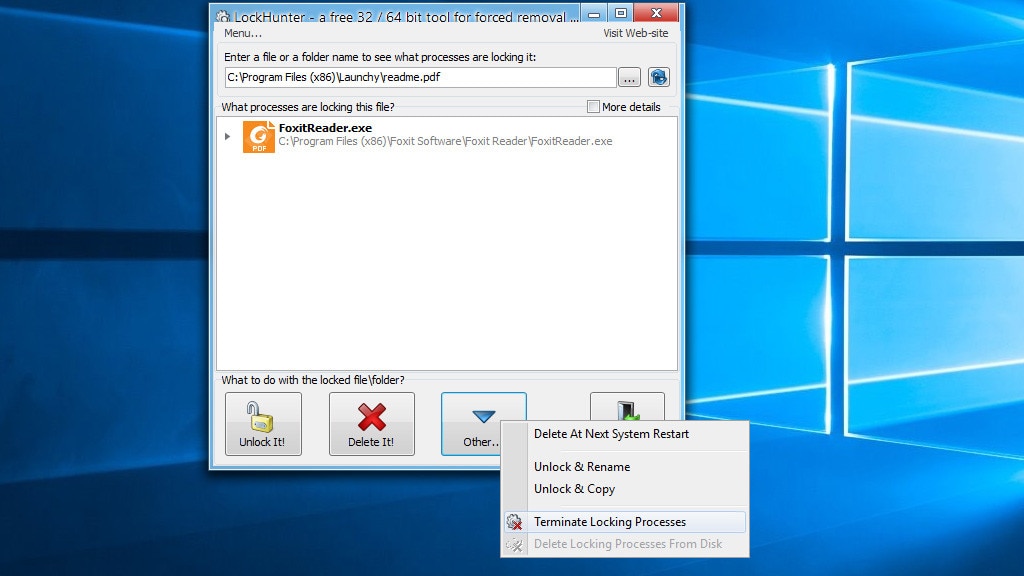Select Unlock & Rename from the menu

tap(582, 467)
